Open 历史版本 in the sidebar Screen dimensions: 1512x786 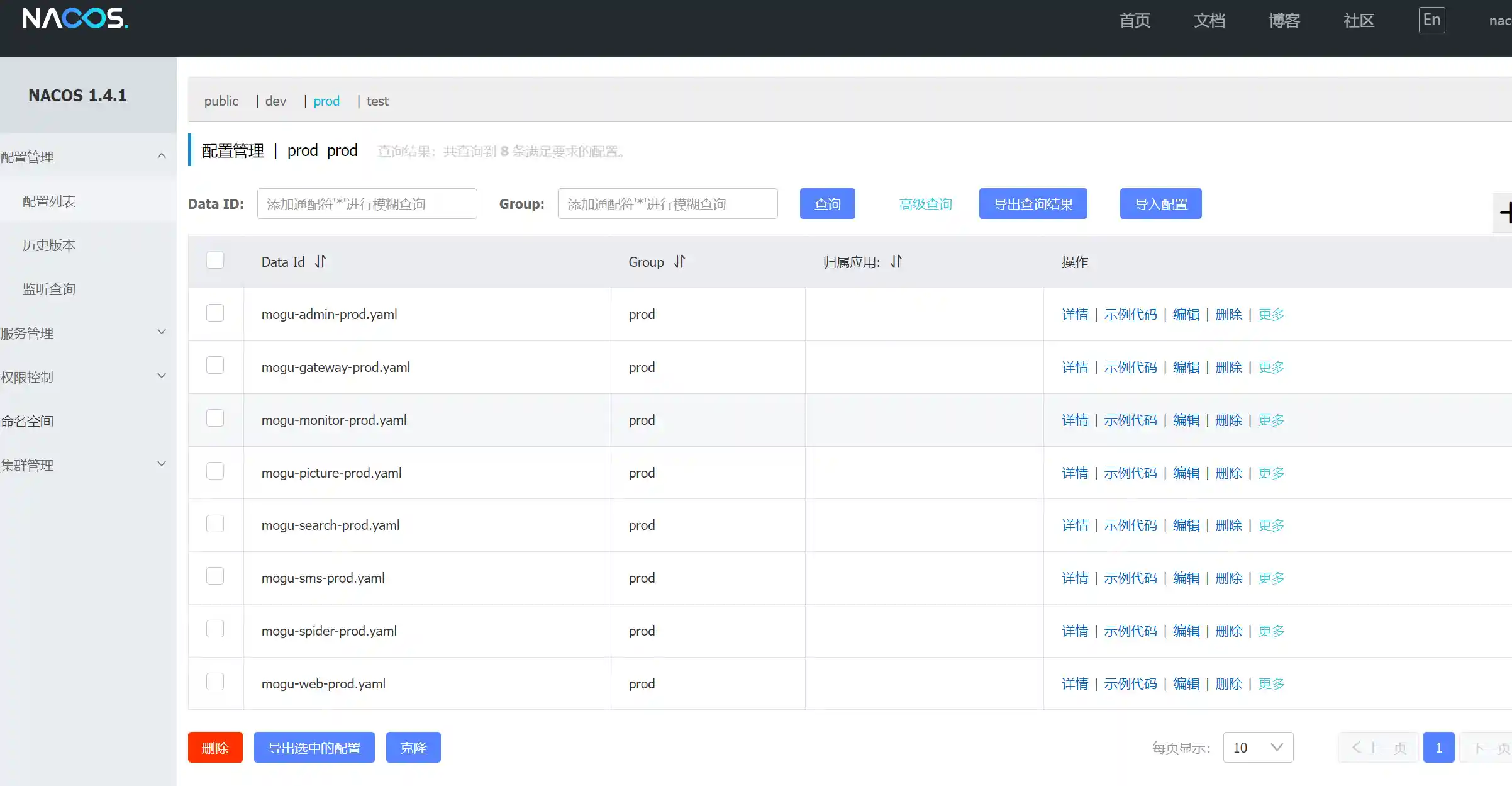[x=49, y=245]
